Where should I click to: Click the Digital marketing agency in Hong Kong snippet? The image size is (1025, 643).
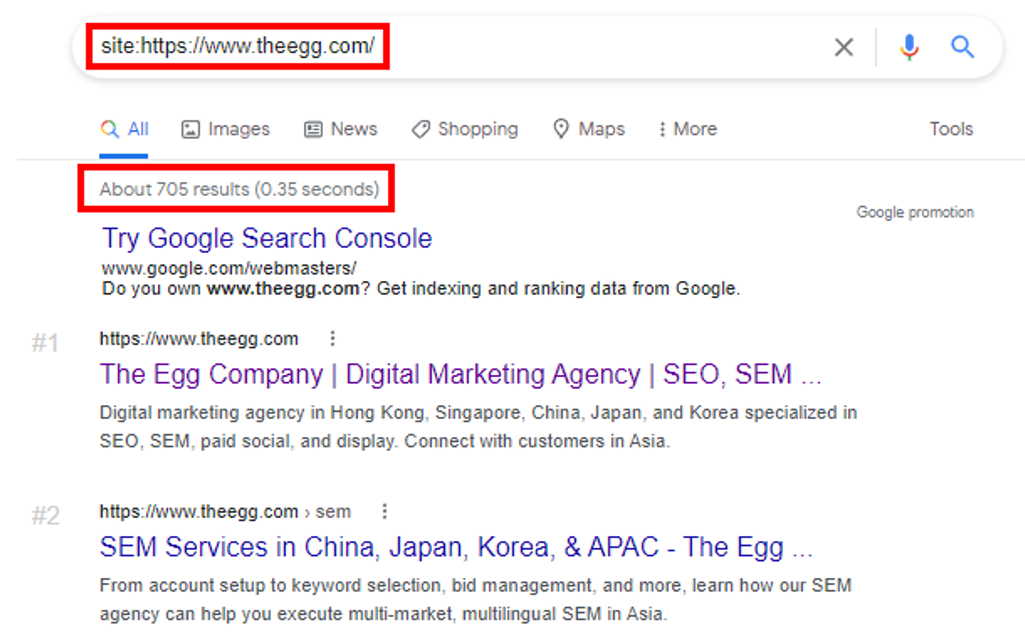click(x=478, y=427)
